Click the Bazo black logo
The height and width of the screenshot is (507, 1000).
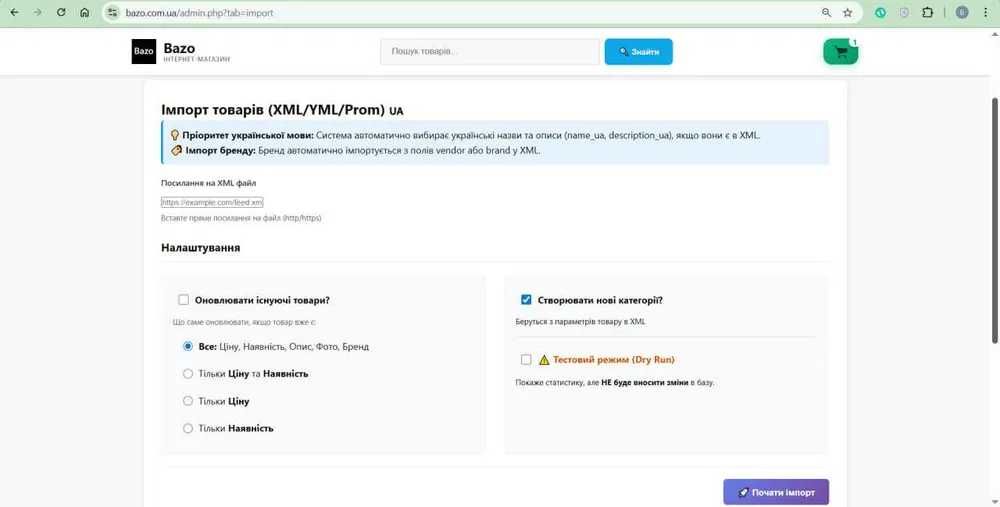[144, 52]
